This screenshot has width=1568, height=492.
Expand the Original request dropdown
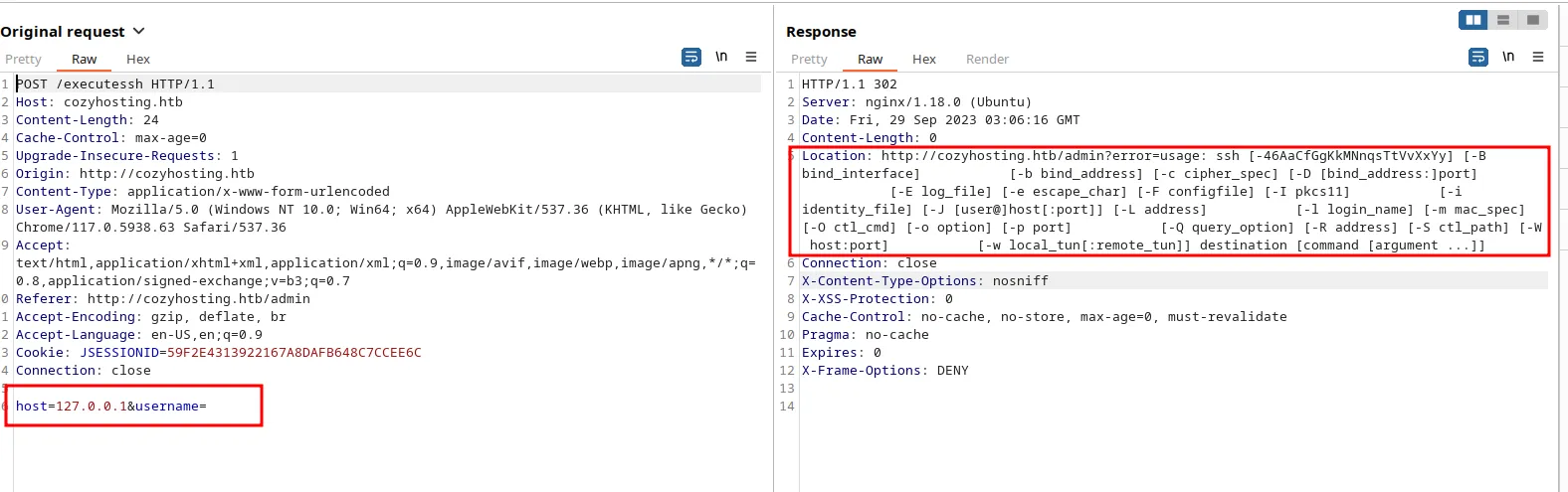(138, 32)
